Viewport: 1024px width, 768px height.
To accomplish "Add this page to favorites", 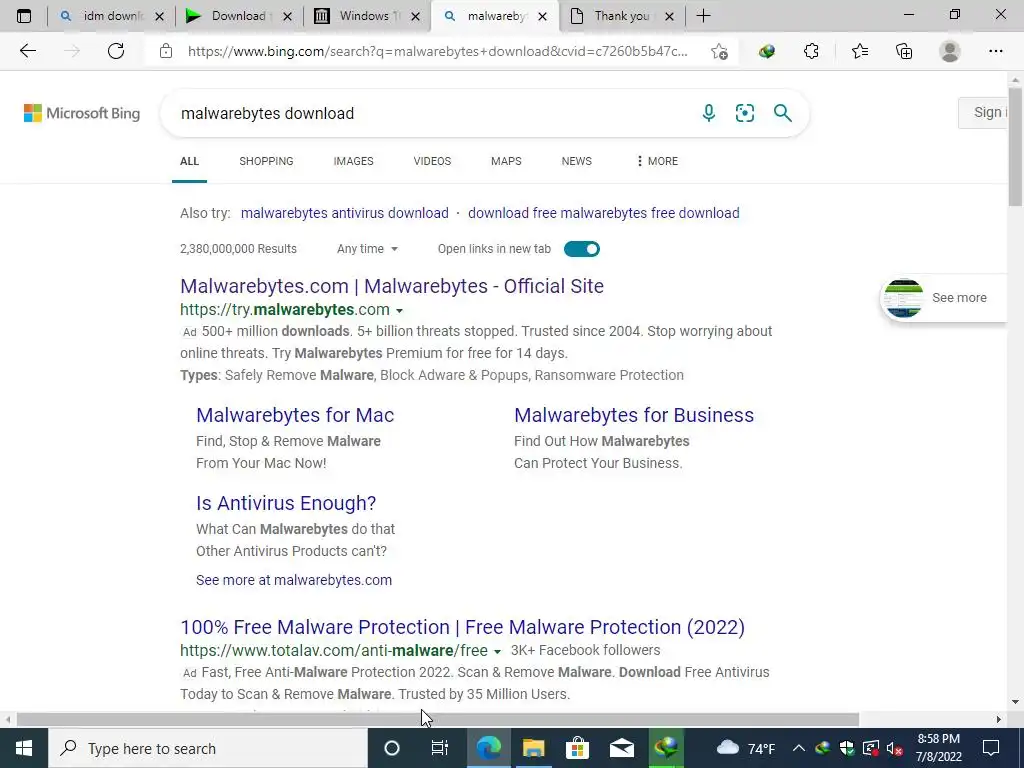I will coord(719,52).
